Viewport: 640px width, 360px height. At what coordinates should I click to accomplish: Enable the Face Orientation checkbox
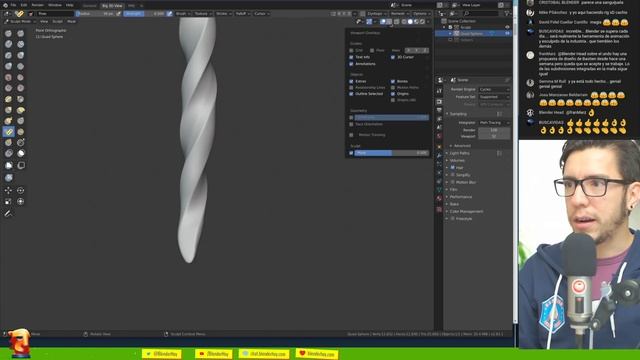point(351,124)
